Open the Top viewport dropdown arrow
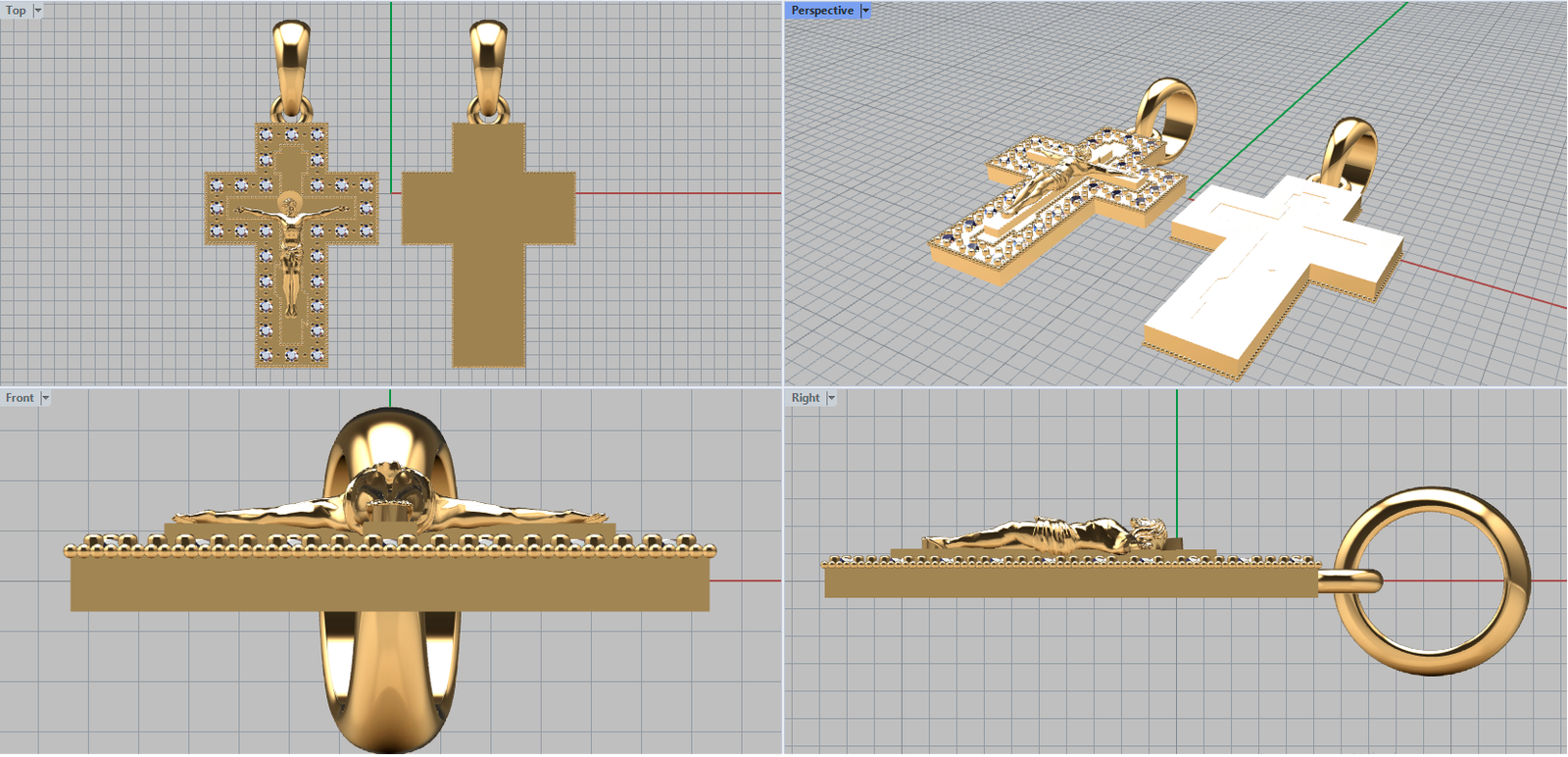This screenshot has width=1568, height=757. (38, 11)
